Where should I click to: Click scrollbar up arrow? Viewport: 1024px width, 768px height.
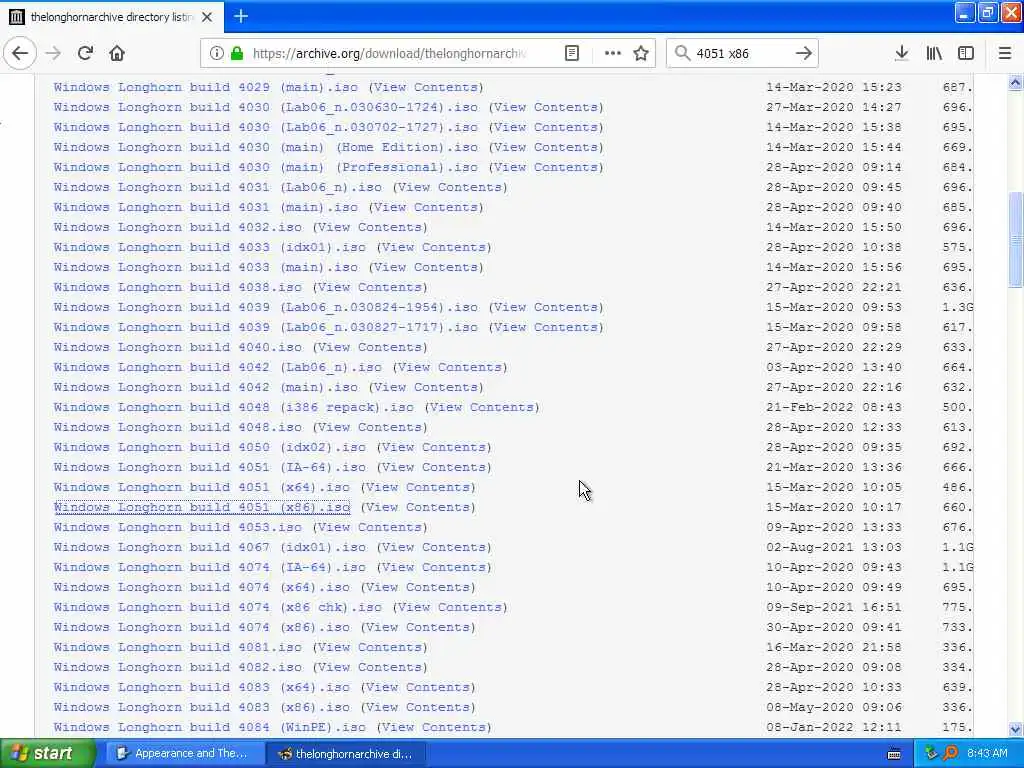[x=1015, y=83]
